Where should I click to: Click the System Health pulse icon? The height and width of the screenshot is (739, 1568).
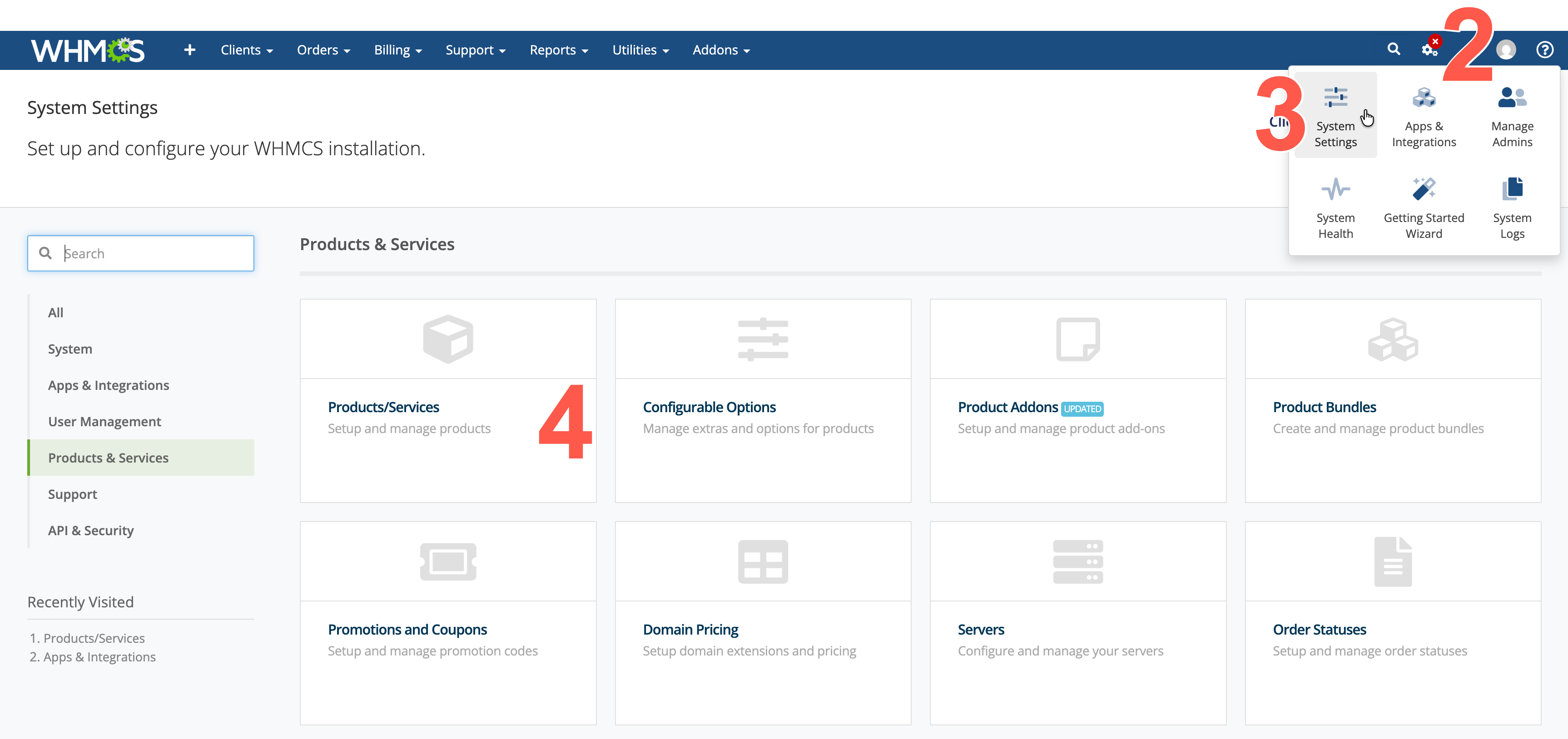[x=1335, y=189]
